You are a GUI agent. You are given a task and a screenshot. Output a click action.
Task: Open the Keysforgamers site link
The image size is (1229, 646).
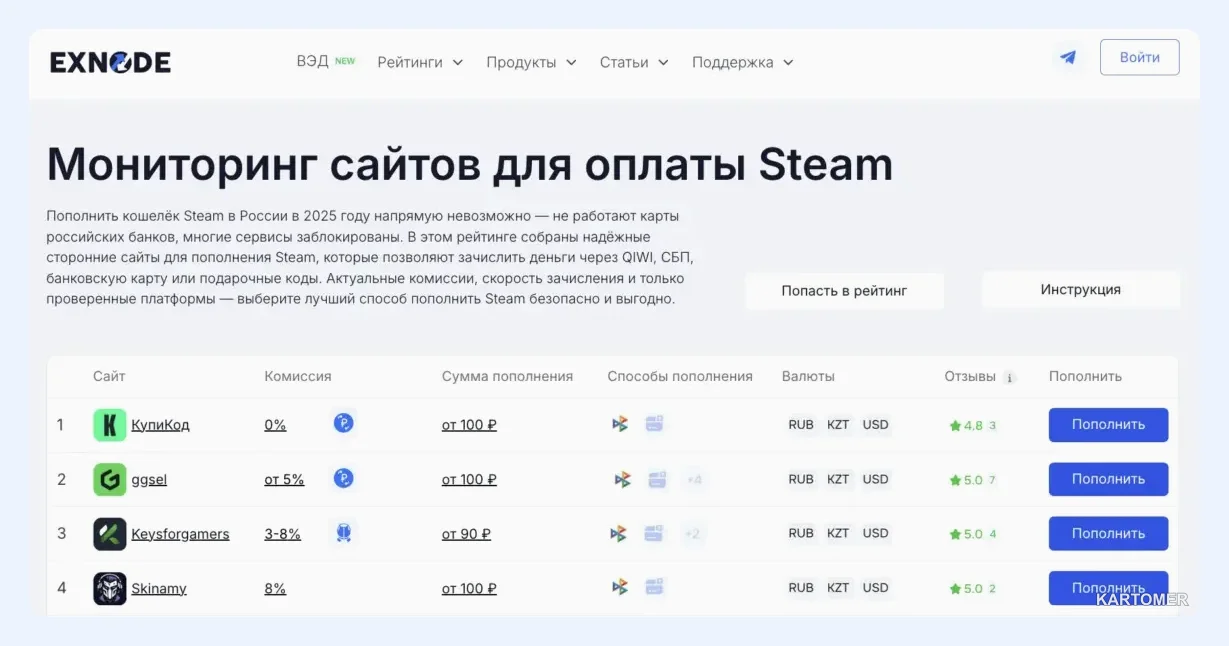[180, 534]
